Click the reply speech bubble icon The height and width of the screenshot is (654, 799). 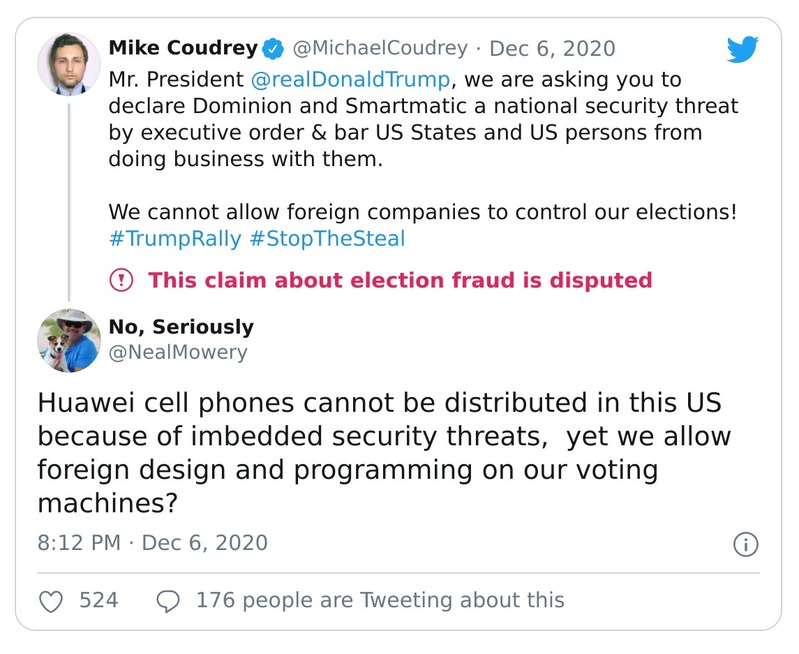[168, 601]
